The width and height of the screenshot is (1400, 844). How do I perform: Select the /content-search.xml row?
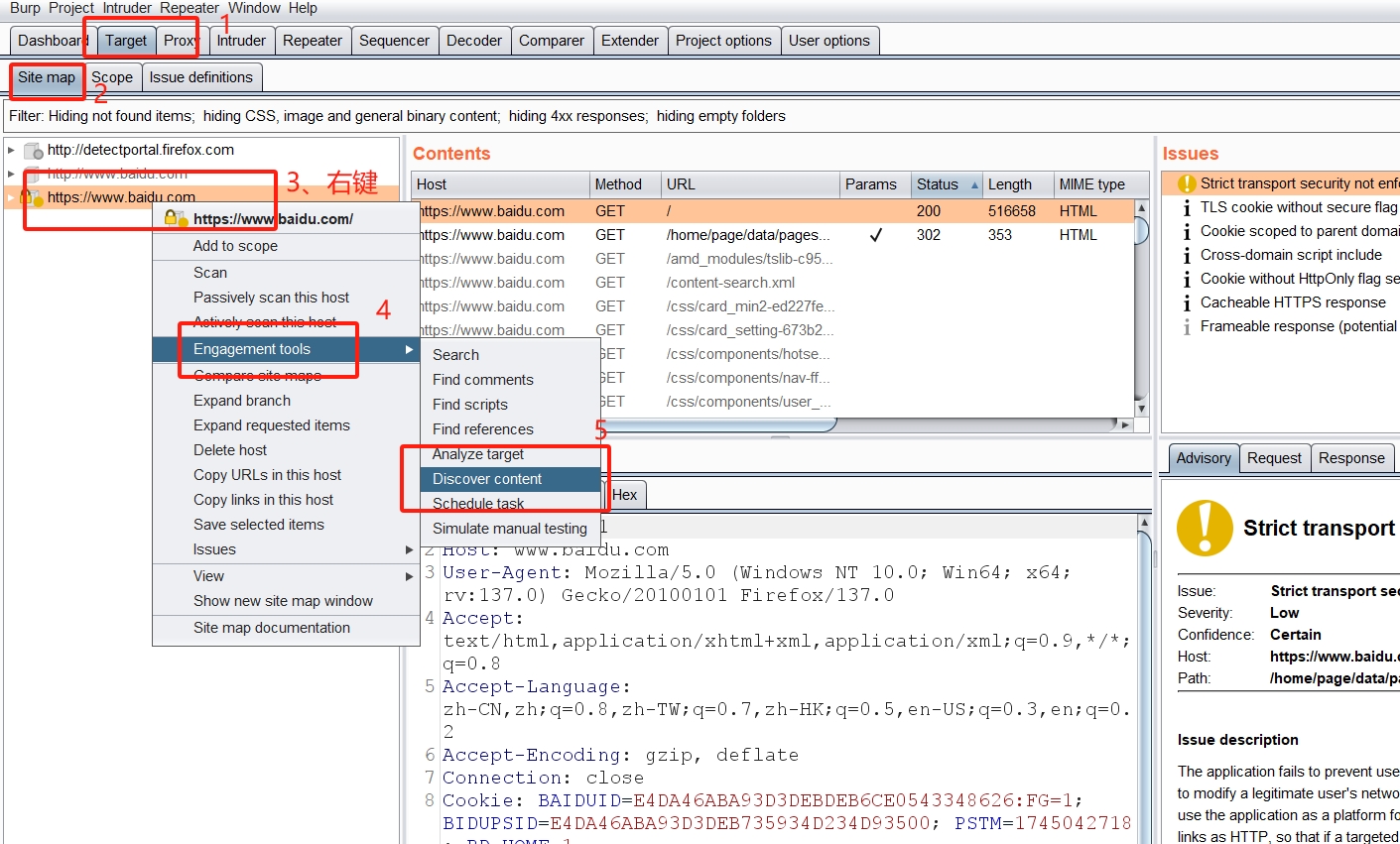point(773,283)
